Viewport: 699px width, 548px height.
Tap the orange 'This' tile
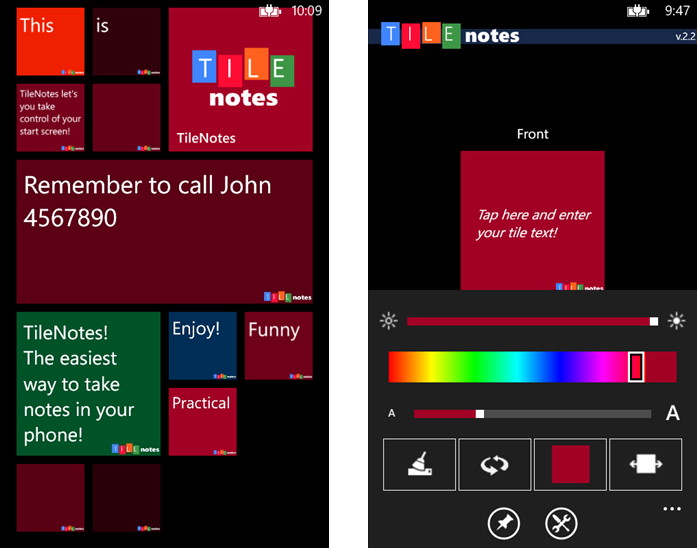[50, 41]
